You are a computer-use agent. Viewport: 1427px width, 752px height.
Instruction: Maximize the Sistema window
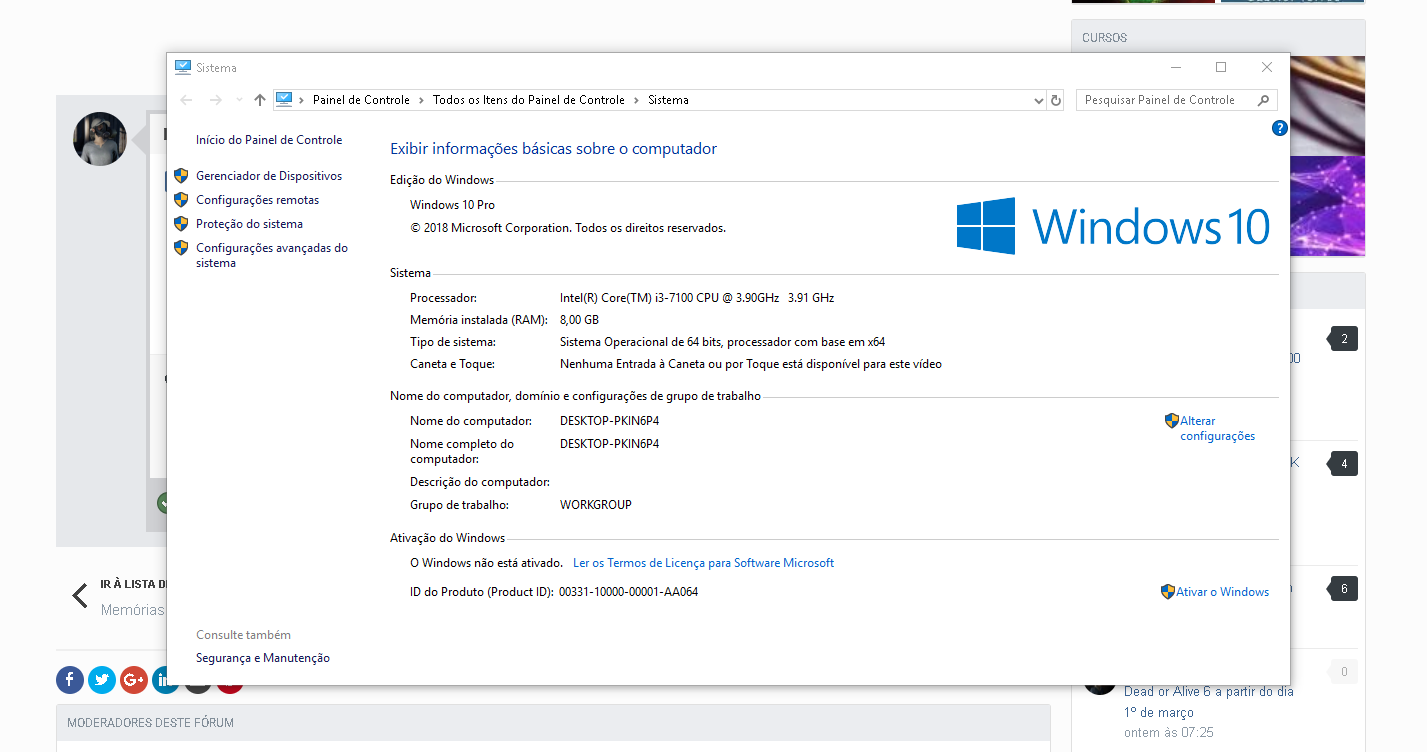click(1221, 67)
